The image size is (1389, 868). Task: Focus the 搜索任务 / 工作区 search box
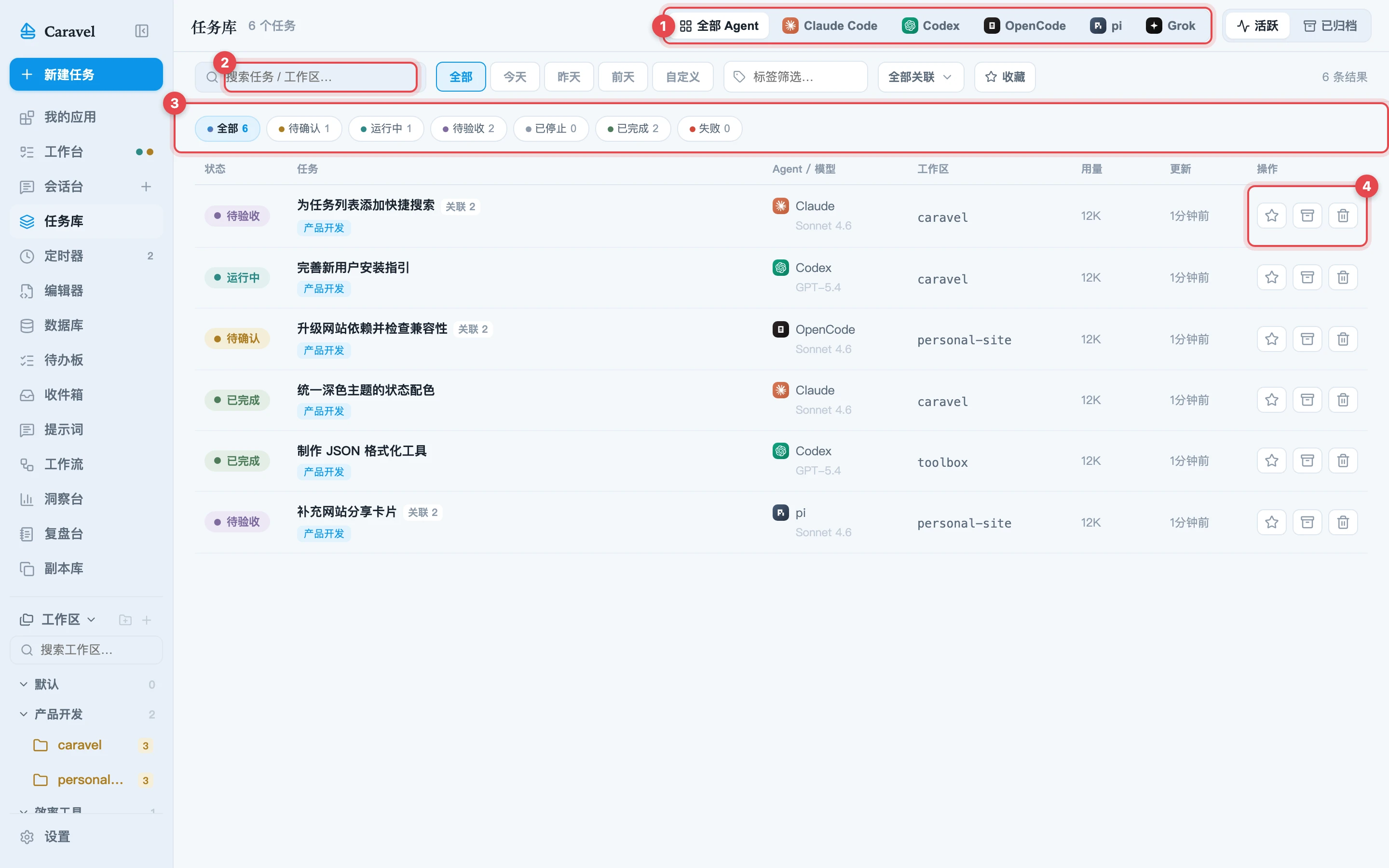(311, 77)
